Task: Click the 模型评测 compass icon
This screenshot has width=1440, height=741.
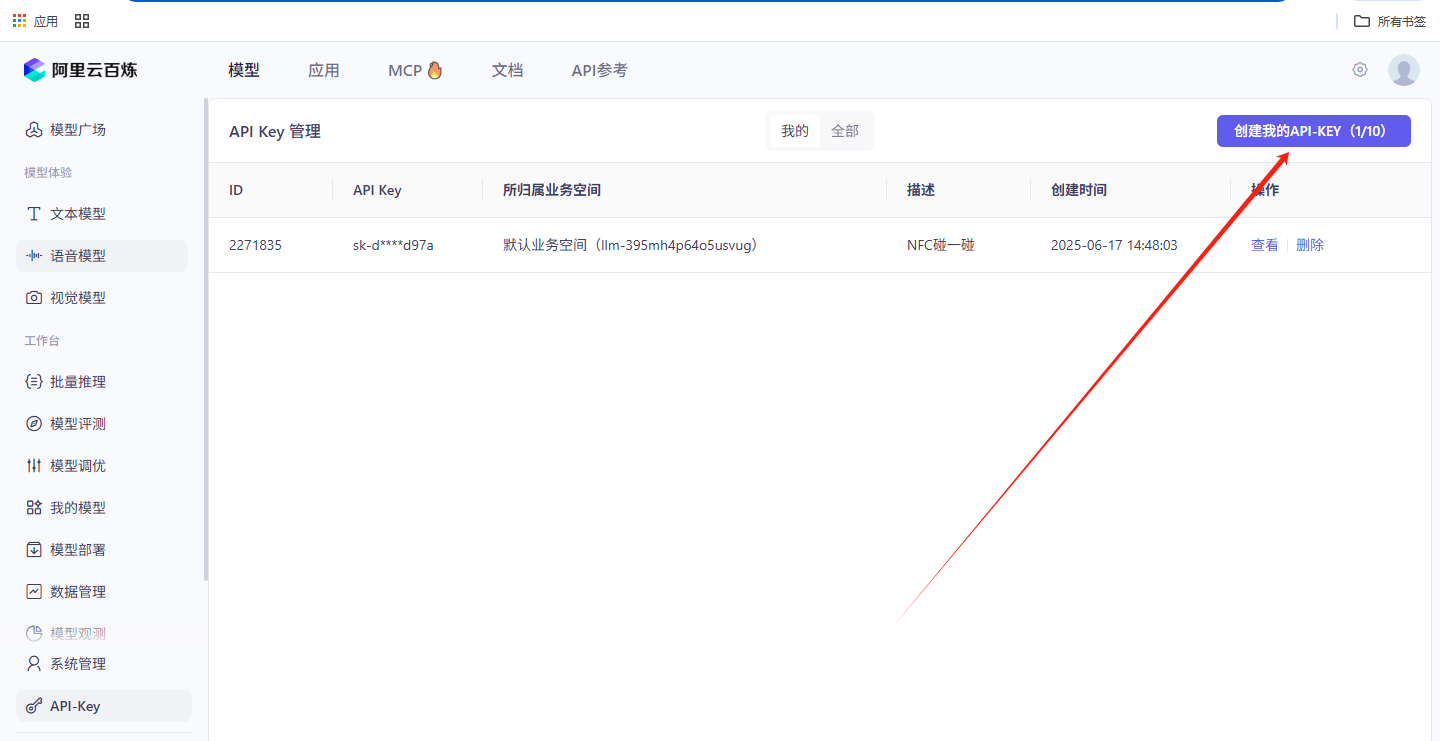Action: (x=34, y=424)
